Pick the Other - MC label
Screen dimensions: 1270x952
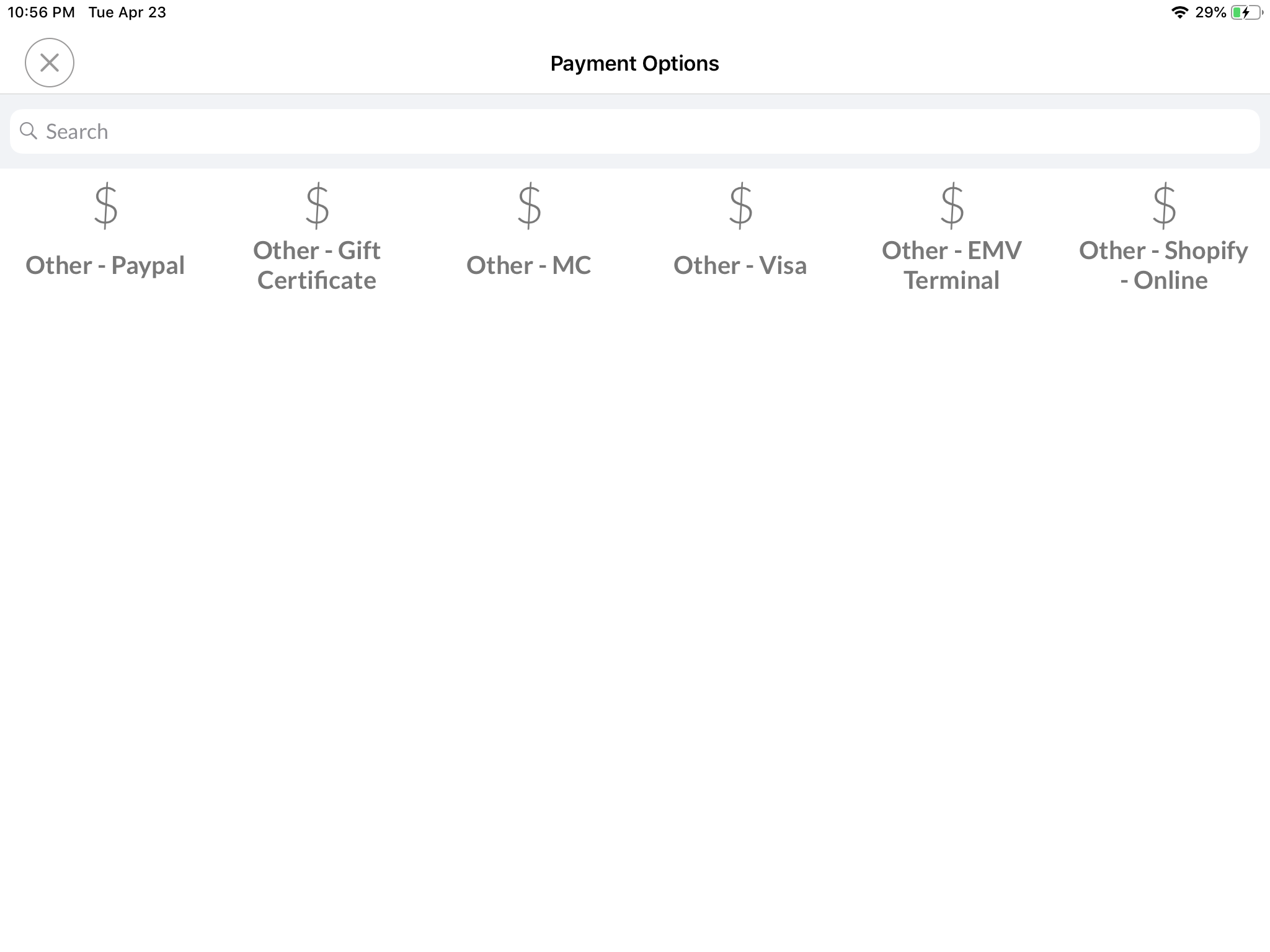pyautogui.click(x=529, y=265)
